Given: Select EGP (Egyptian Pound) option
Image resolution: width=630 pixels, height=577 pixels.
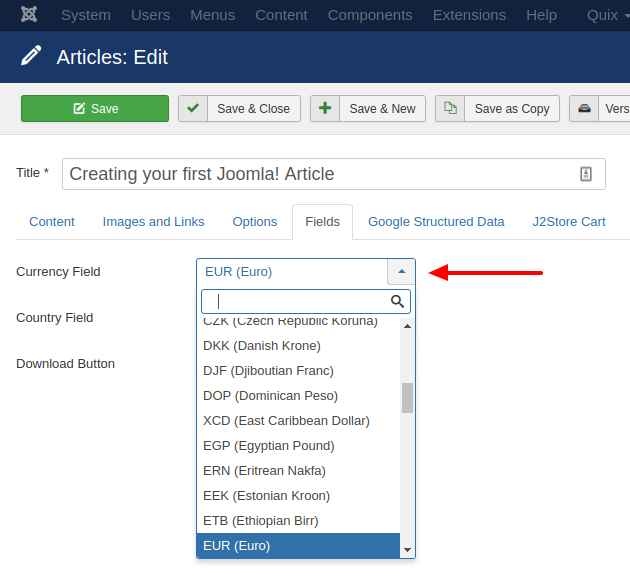Looking at the screenshot, I should pyautogui.click(x=298, y=446).
